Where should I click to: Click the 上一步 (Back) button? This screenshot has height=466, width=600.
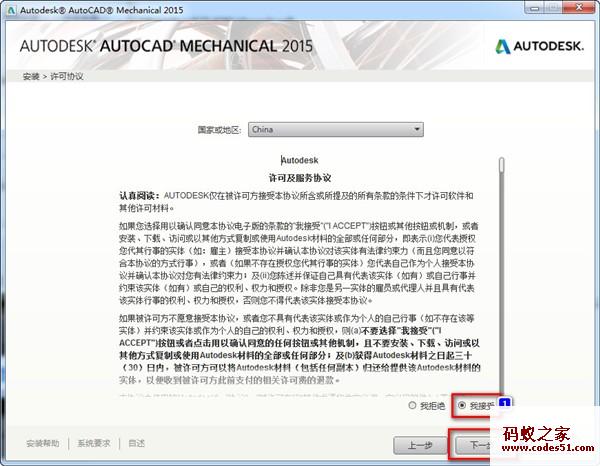pos(420,445)
